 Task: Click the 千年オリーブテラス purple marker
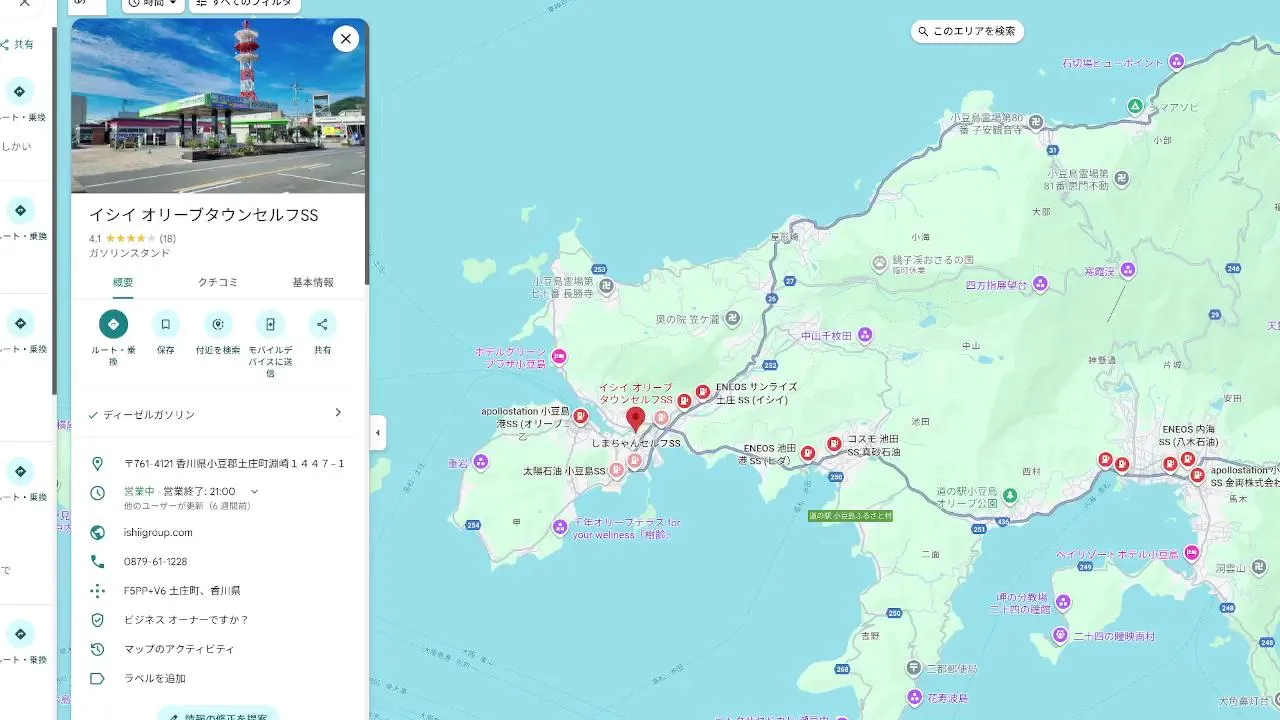(x=560, y=527)
